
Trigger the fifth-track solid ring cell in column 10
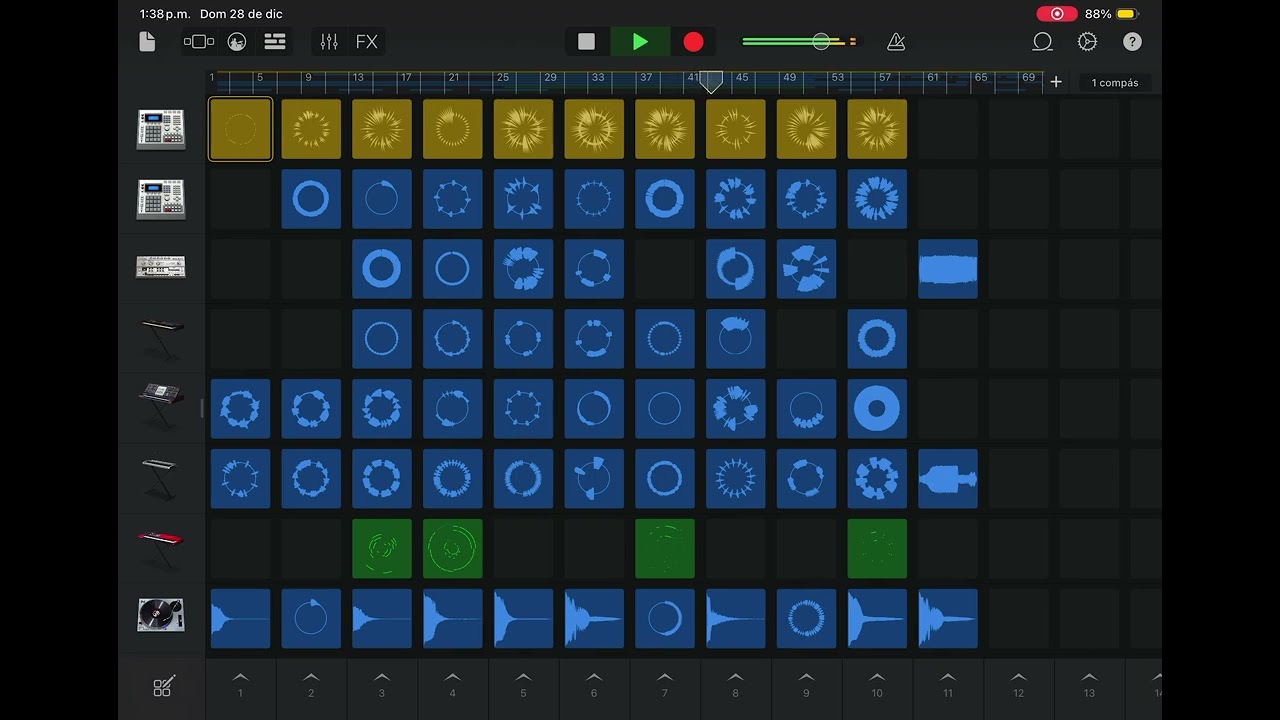tap(877, 408)
